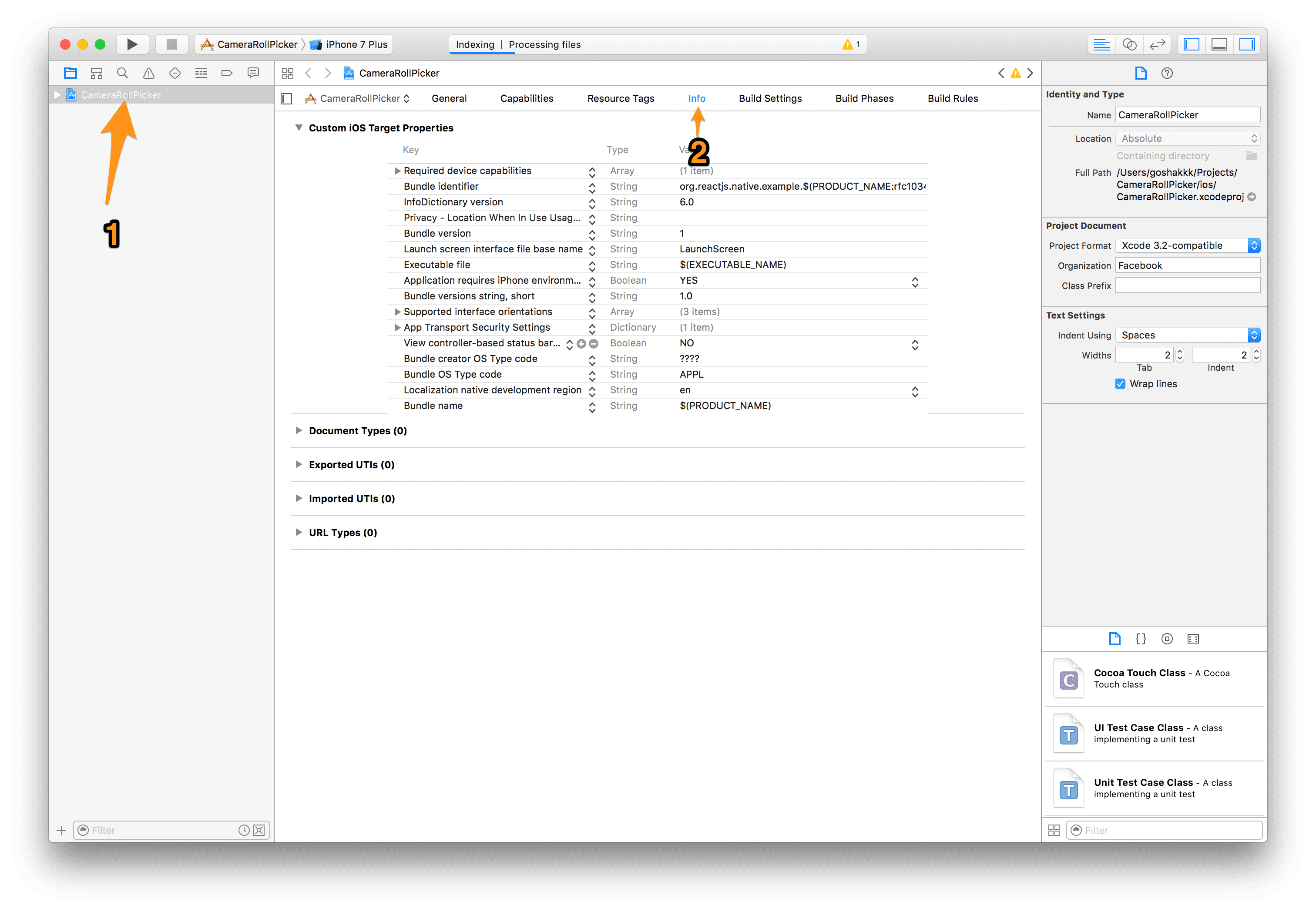Open the Debug navigator

click(x=201, y=73)
